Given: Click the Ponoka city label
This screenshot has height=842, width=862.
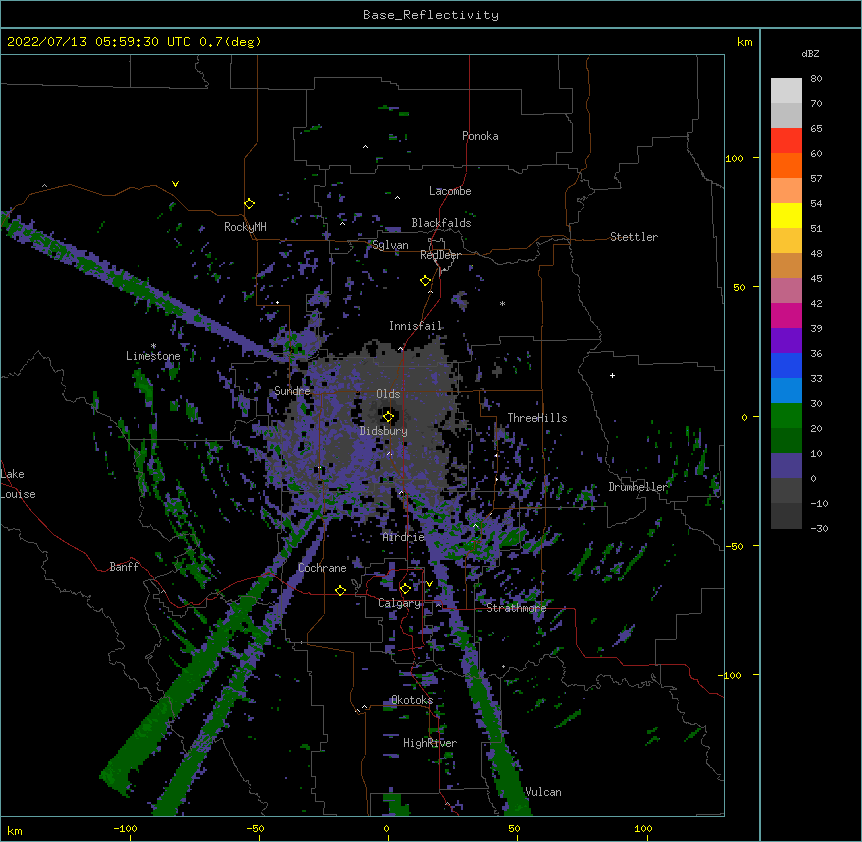Looking at the screenshot, I should pyautogui.click(x=480, y=136).
